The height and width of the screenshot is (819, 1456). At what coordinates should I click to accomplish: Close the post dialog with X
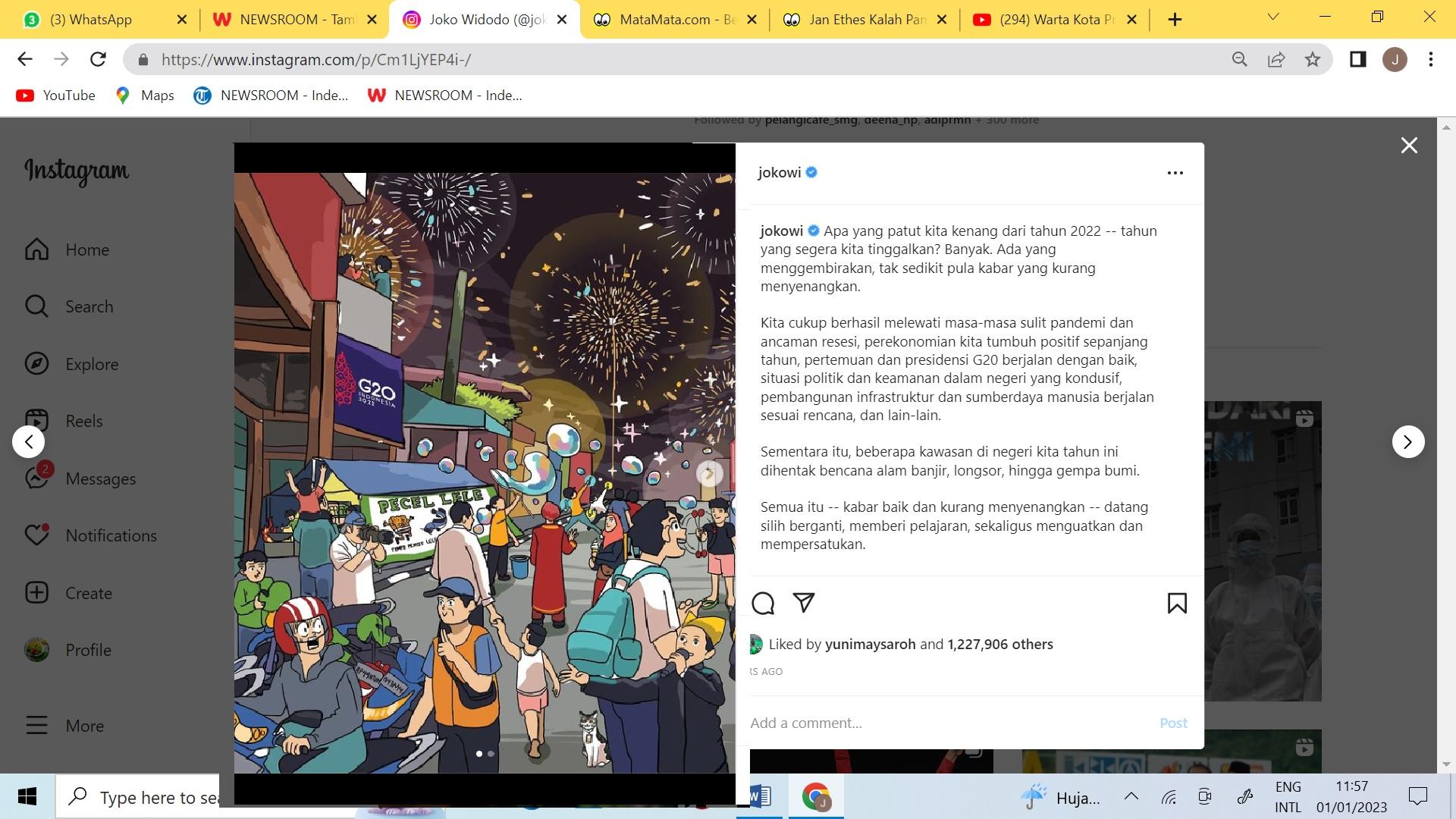(1409, 146)
